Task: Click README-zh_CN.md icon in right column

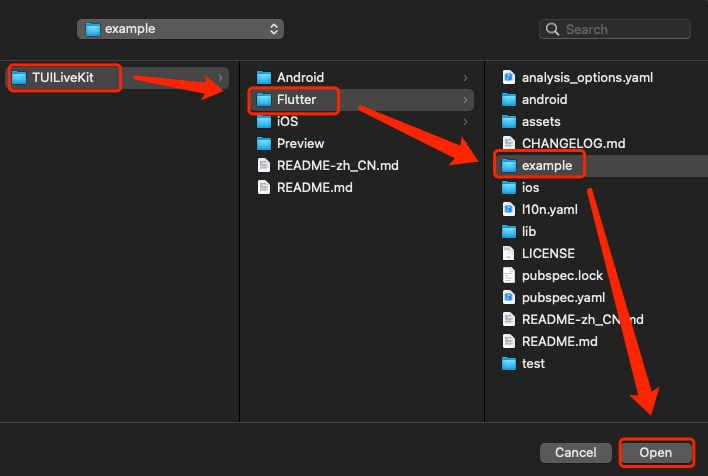Action: (x=509, y=320)
